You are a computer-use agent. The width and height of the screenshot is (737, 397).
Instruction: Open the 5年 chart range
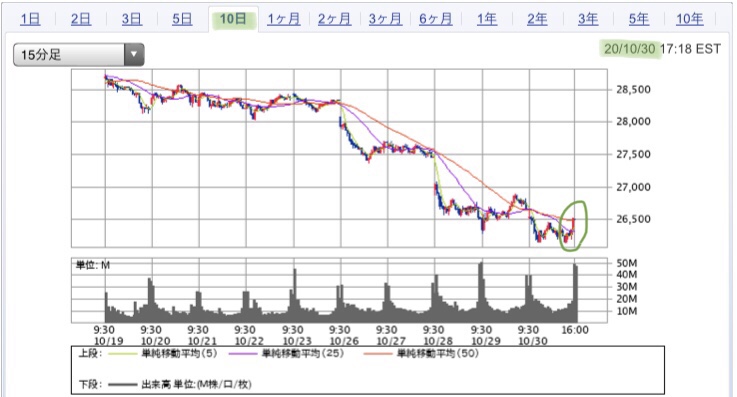tap(639, 19)
